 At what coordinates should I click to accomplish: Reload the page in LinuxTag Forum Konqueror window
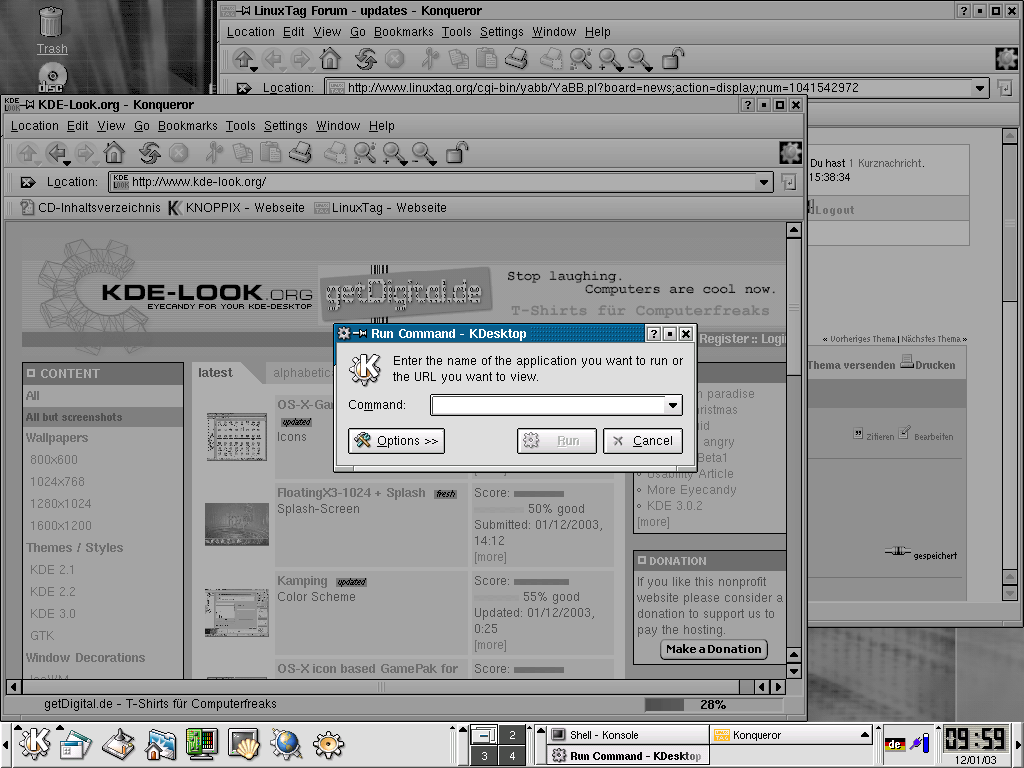tap(366, 59)
